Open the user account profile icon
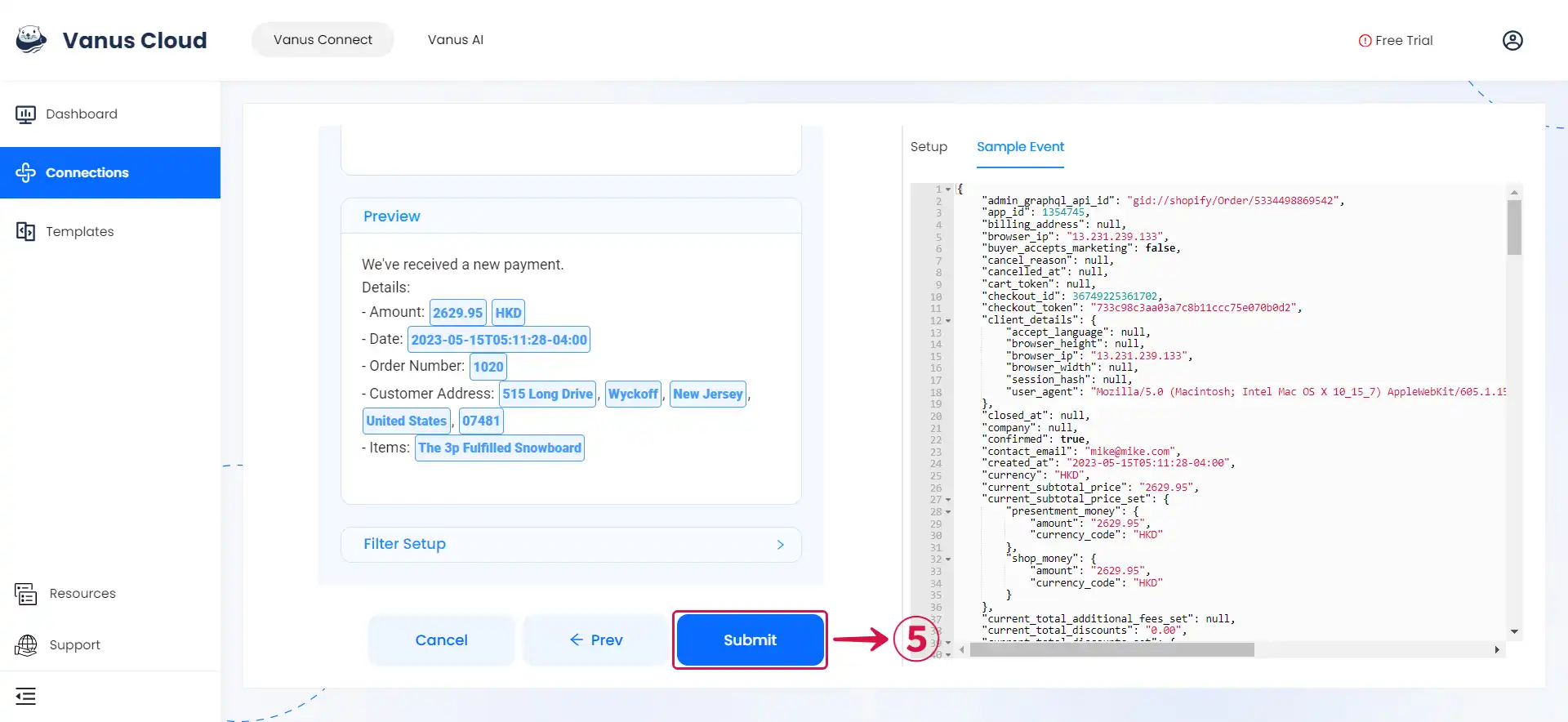The width and height of the screenshot is (1568, 722). pos(1512,40)
